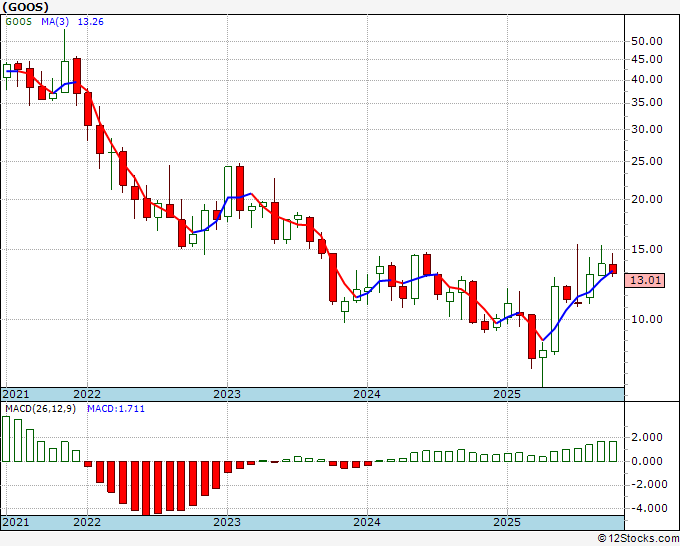Click the 0.000 MACD axis label
Image resolution: width=680 pixels, height=546 pixels.
(x=647, y=461)
